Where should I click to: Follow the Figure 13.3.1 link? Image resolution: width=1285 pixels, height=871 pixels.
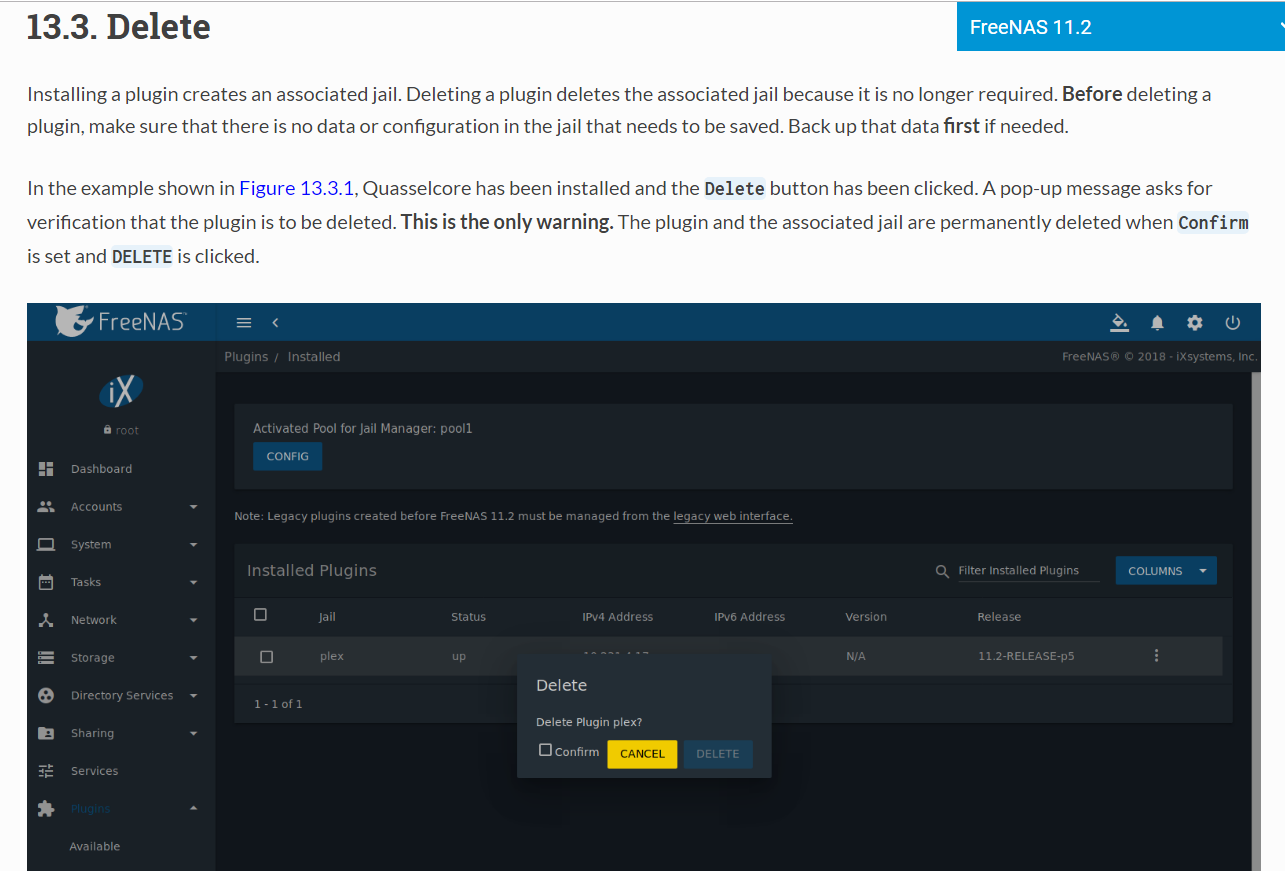pyautogui.click(x=297, y=188)
